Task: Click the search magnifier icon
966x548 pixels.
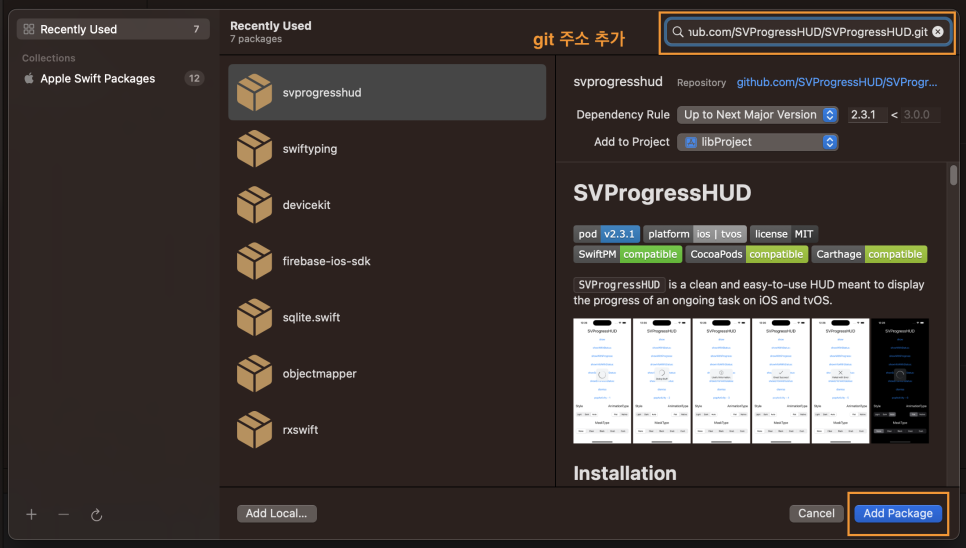Action: click(678, 31)
